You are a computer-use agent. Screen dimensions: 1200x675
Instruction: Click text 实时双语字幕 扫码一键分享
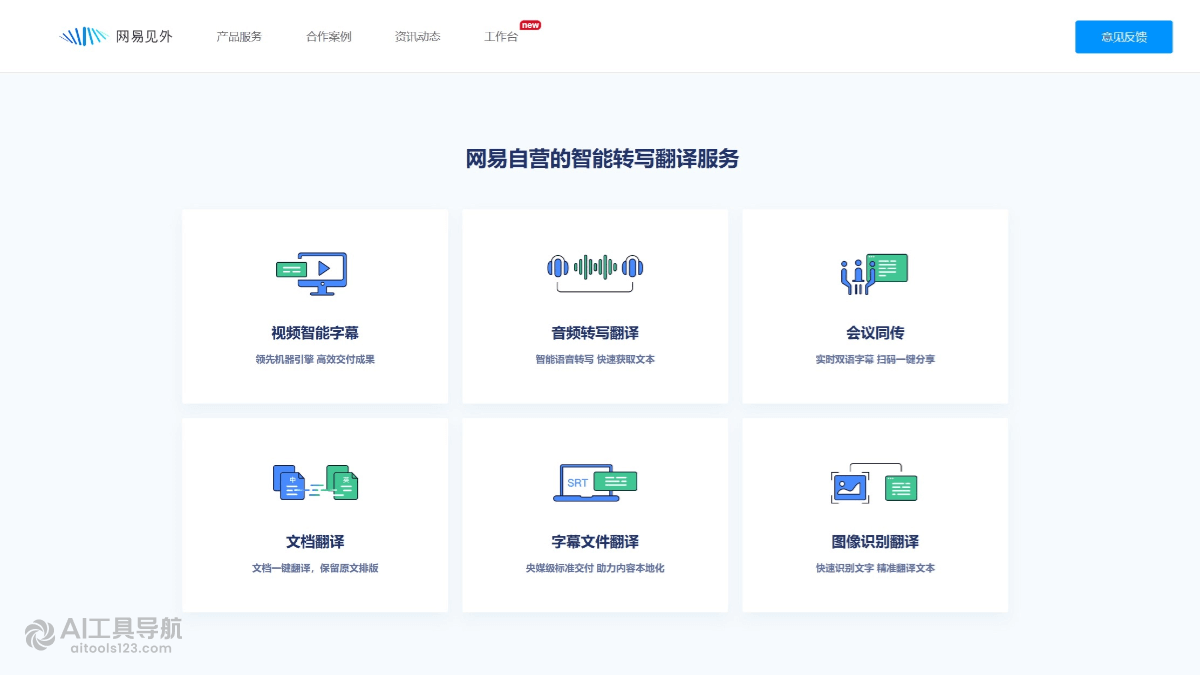(875, 359)
